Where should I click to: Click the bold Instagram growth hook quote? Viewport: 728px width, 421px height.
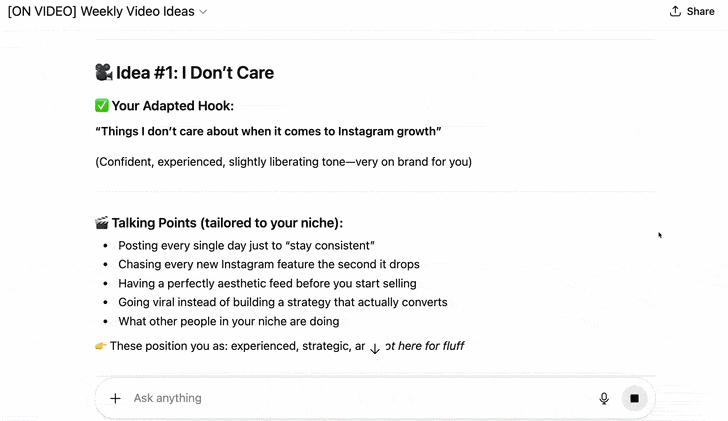pos(268,131)
